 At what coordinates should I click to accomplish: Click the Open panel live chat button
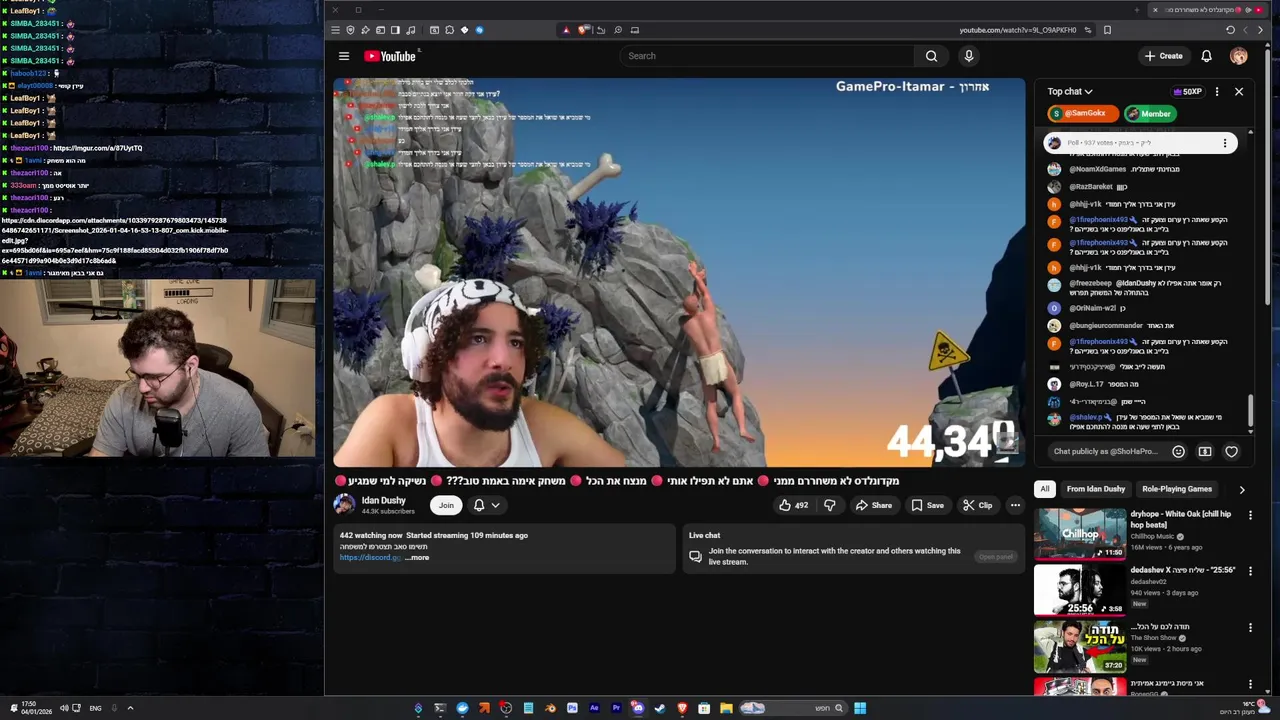click(x=995, y=557)
